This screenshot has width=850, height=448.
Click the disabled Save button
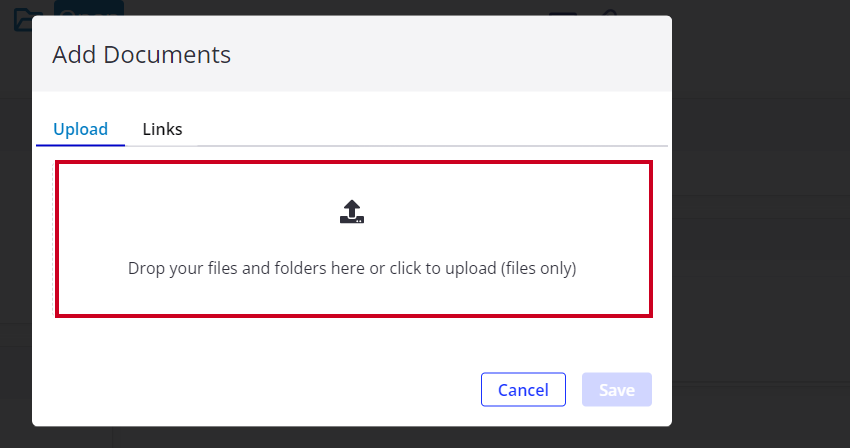617,389
